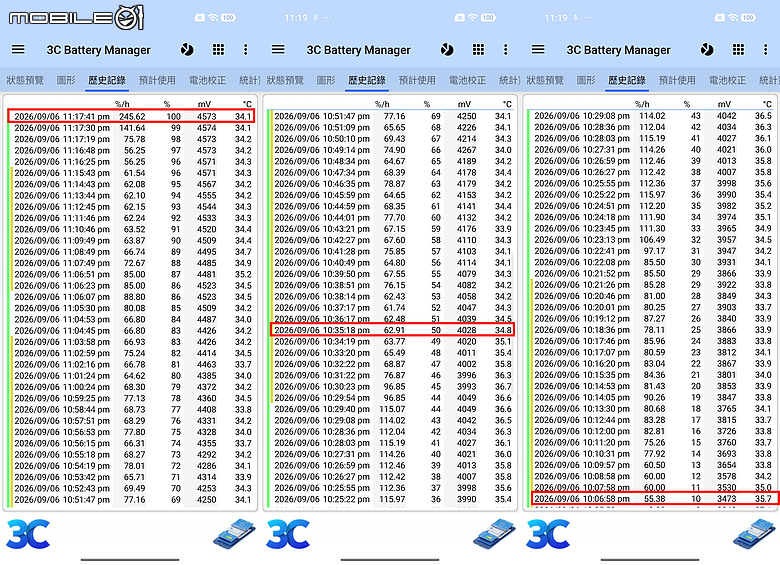The width and height of the screenshot is (780, 565).
Task: Select history row 10:10:31 pm at 14%
Action: coord(653,454)
